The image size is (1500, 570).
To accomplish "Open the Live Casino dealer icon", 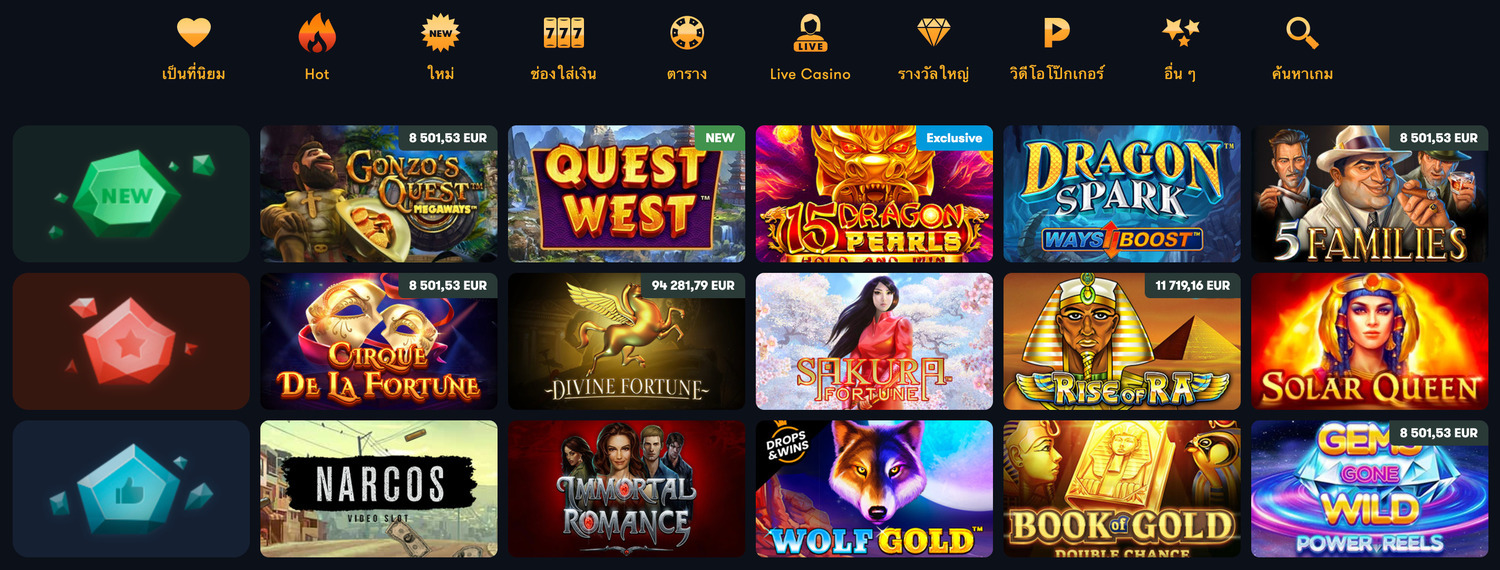I will (811, 33).
